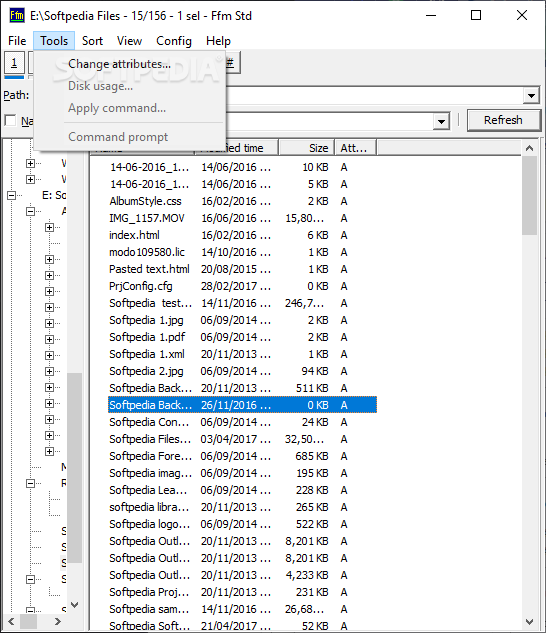Click into the Path field
Screen dimensions: 546x633
click(x=374, y=96)
